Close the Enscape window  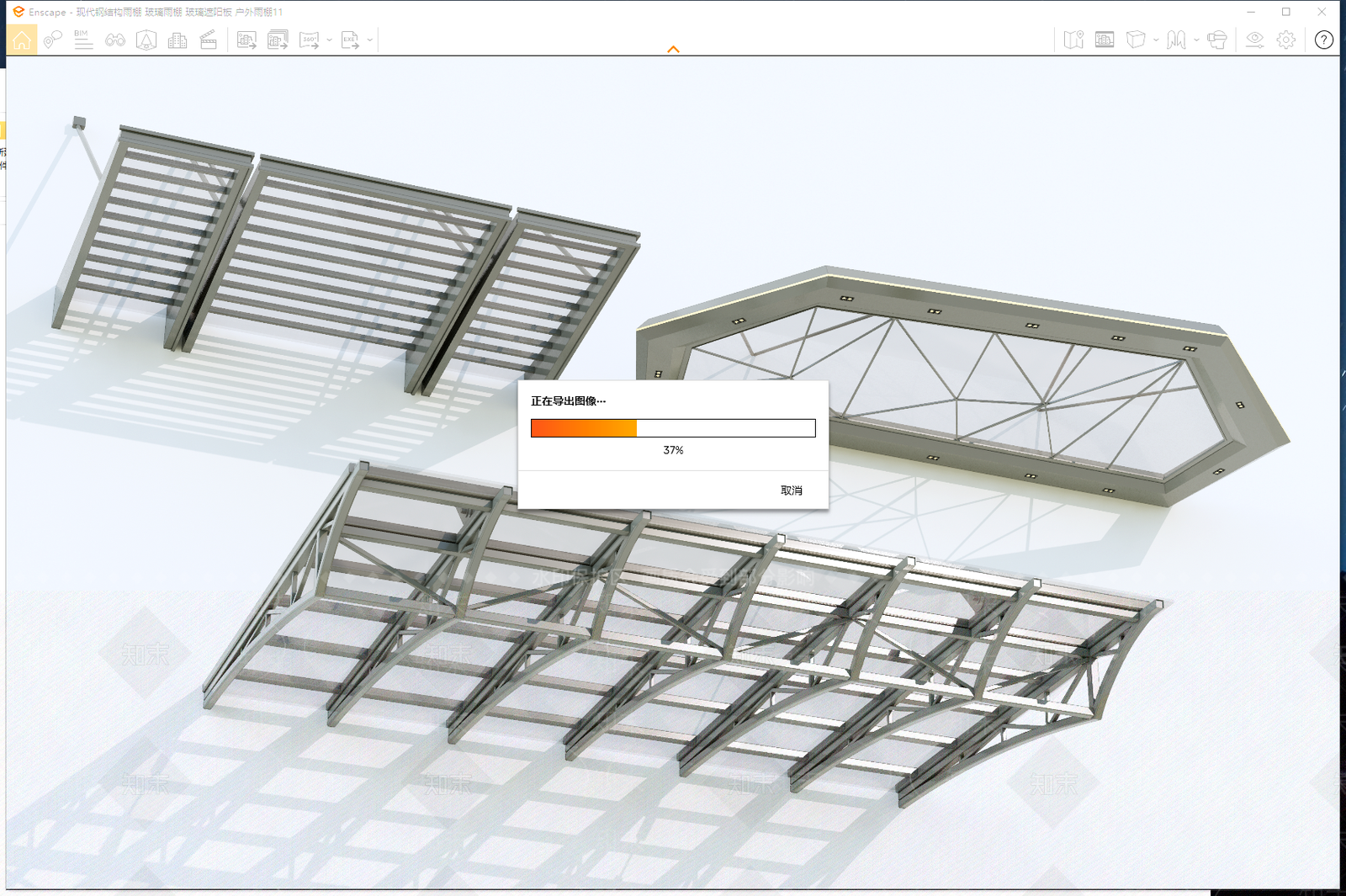[1322, 12]
